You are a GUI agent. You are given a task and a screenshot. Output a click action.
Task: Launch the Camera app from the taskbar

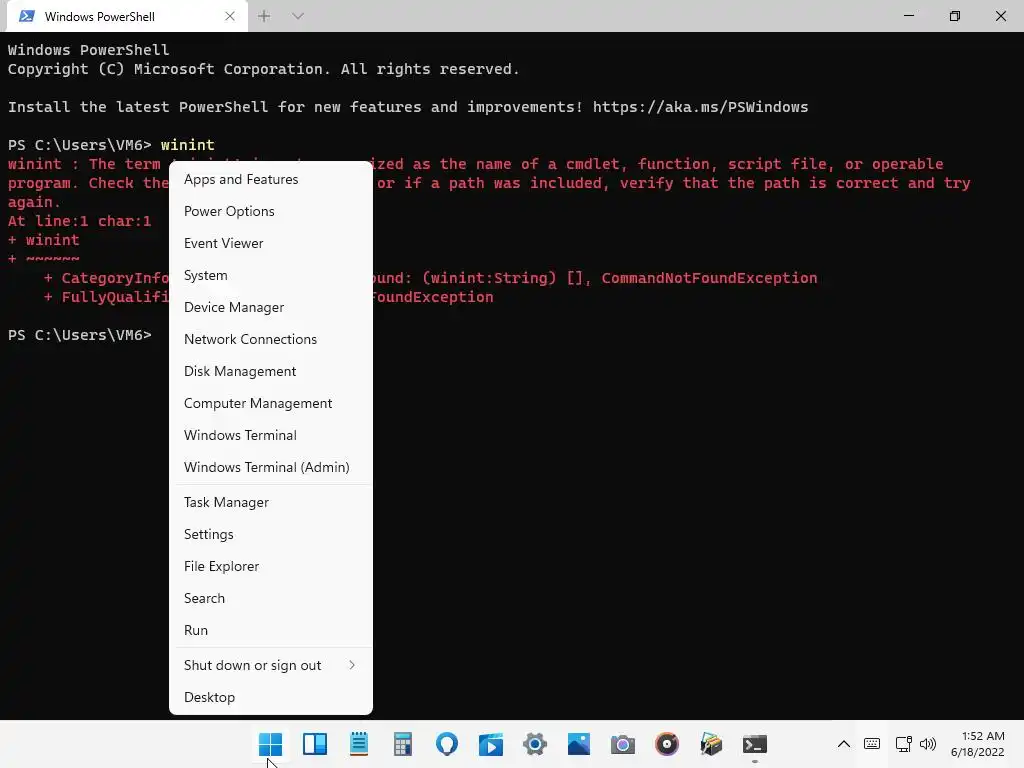pos(623,744)
